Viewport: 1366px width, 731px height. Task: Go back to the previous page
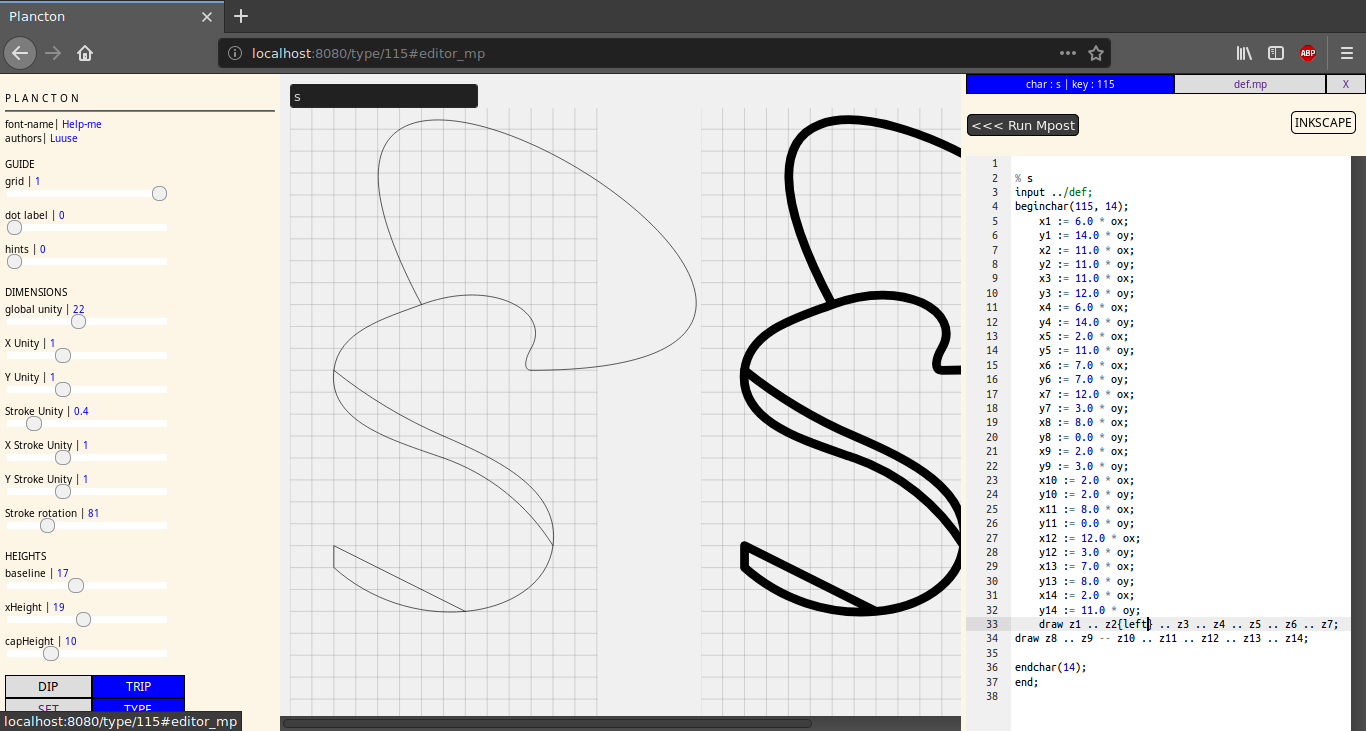click(x=20, y=53)
